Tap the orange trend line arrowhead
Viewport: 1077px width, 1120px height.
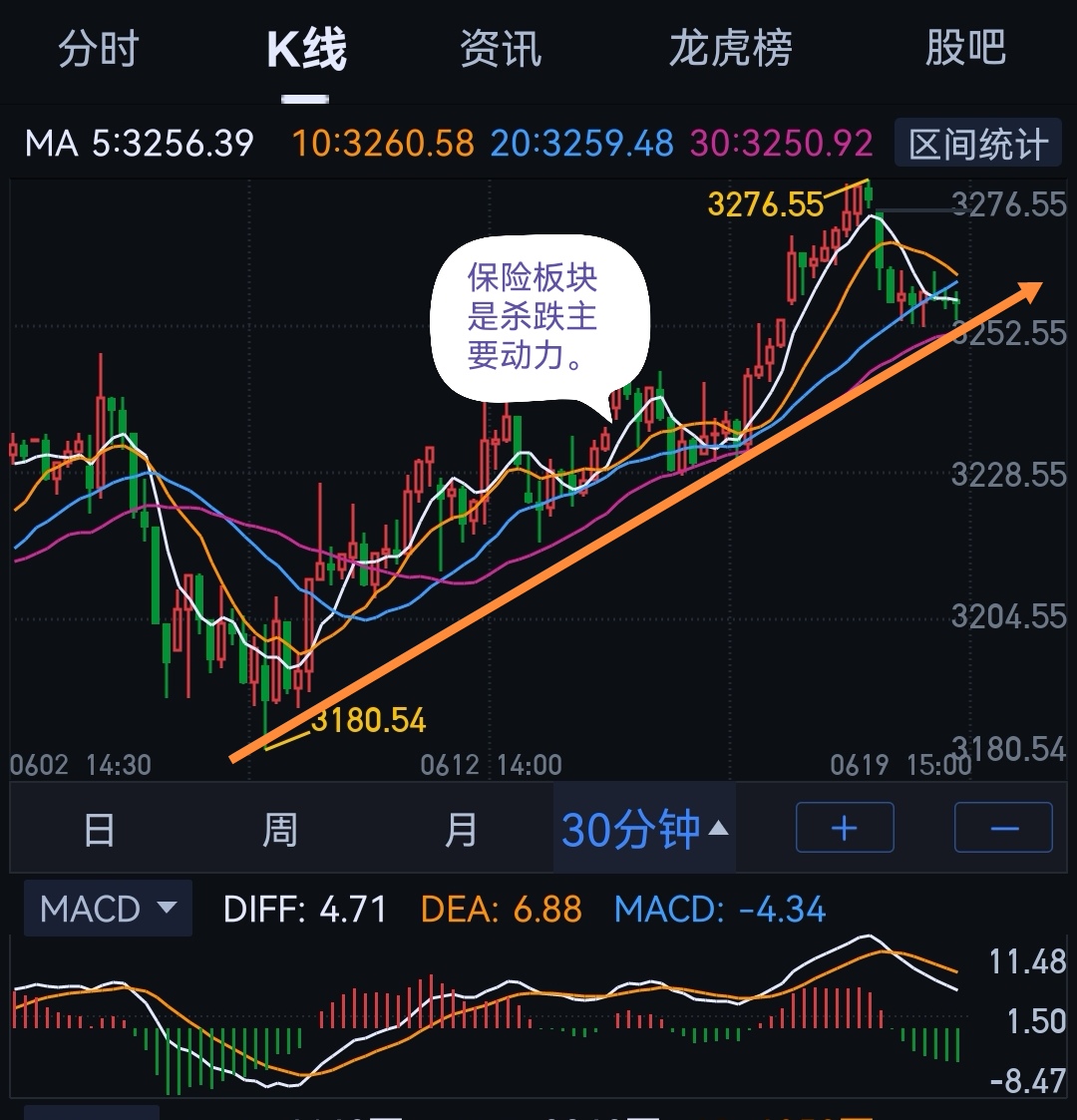coord(1028,290)
